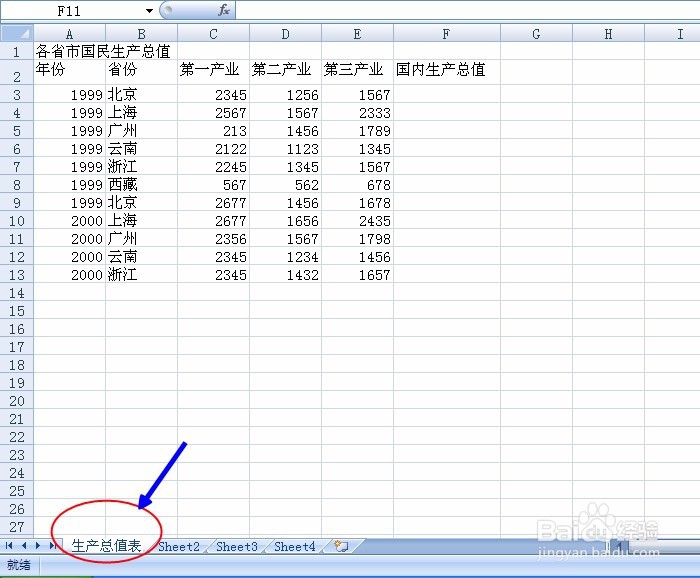
Task: Select column C header
Action: click(x=213, y=33)
